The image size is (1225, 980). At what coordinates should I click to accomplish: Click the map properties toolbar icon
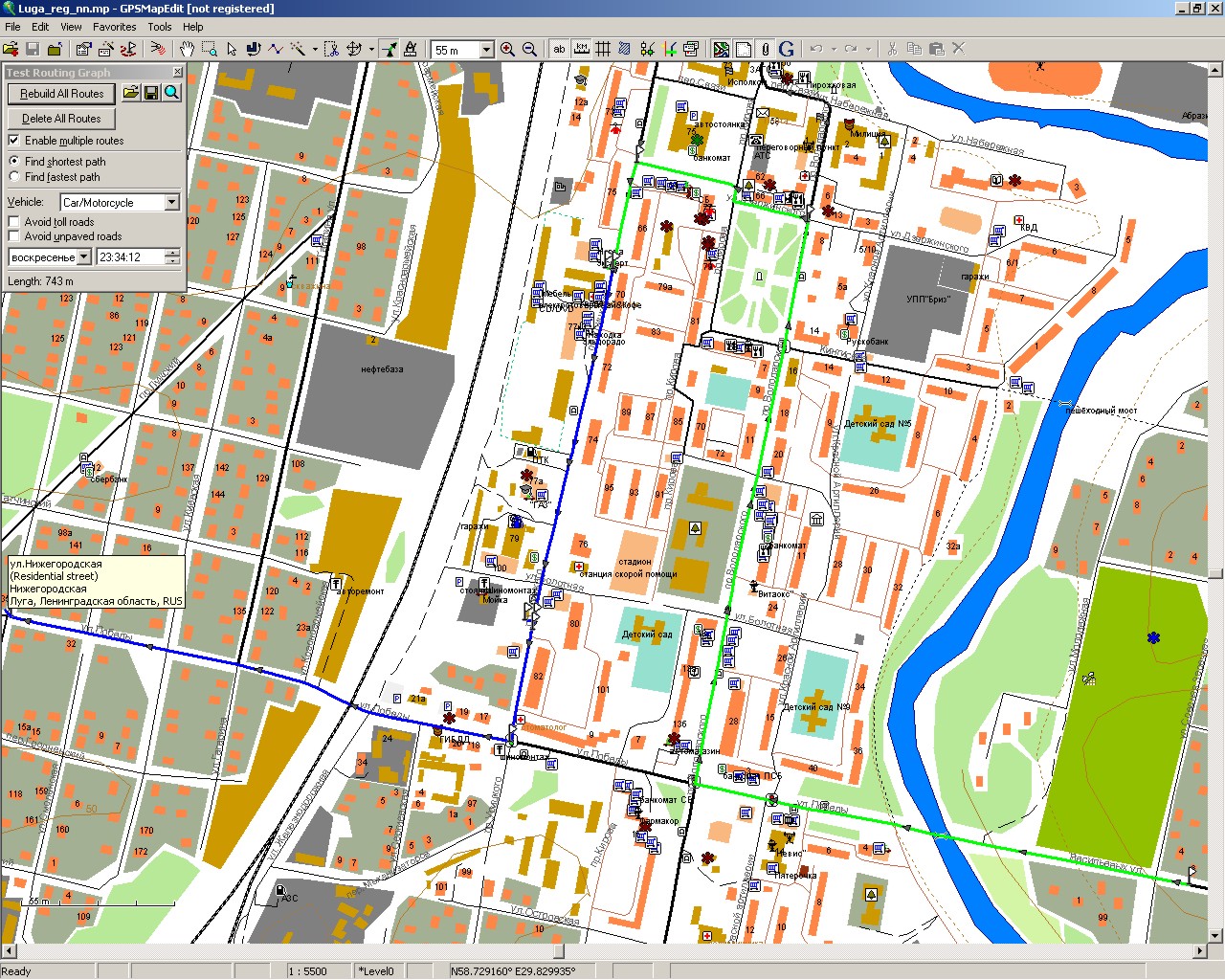click(x=691, y=49)
